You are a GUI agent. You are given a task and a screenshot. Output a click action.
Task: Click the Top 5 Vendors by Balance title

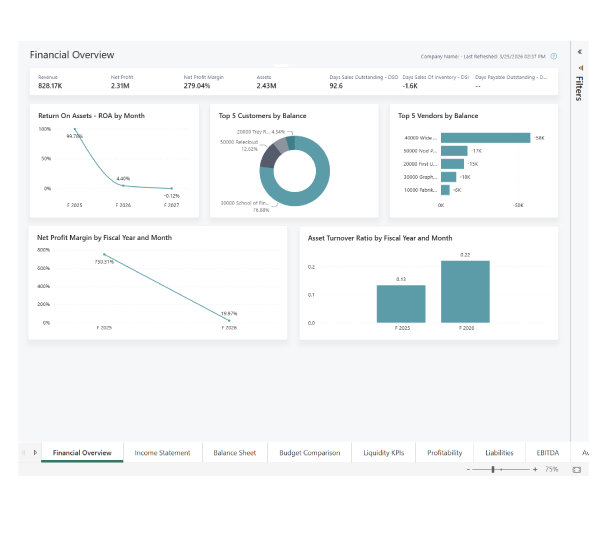coord(438,116)
